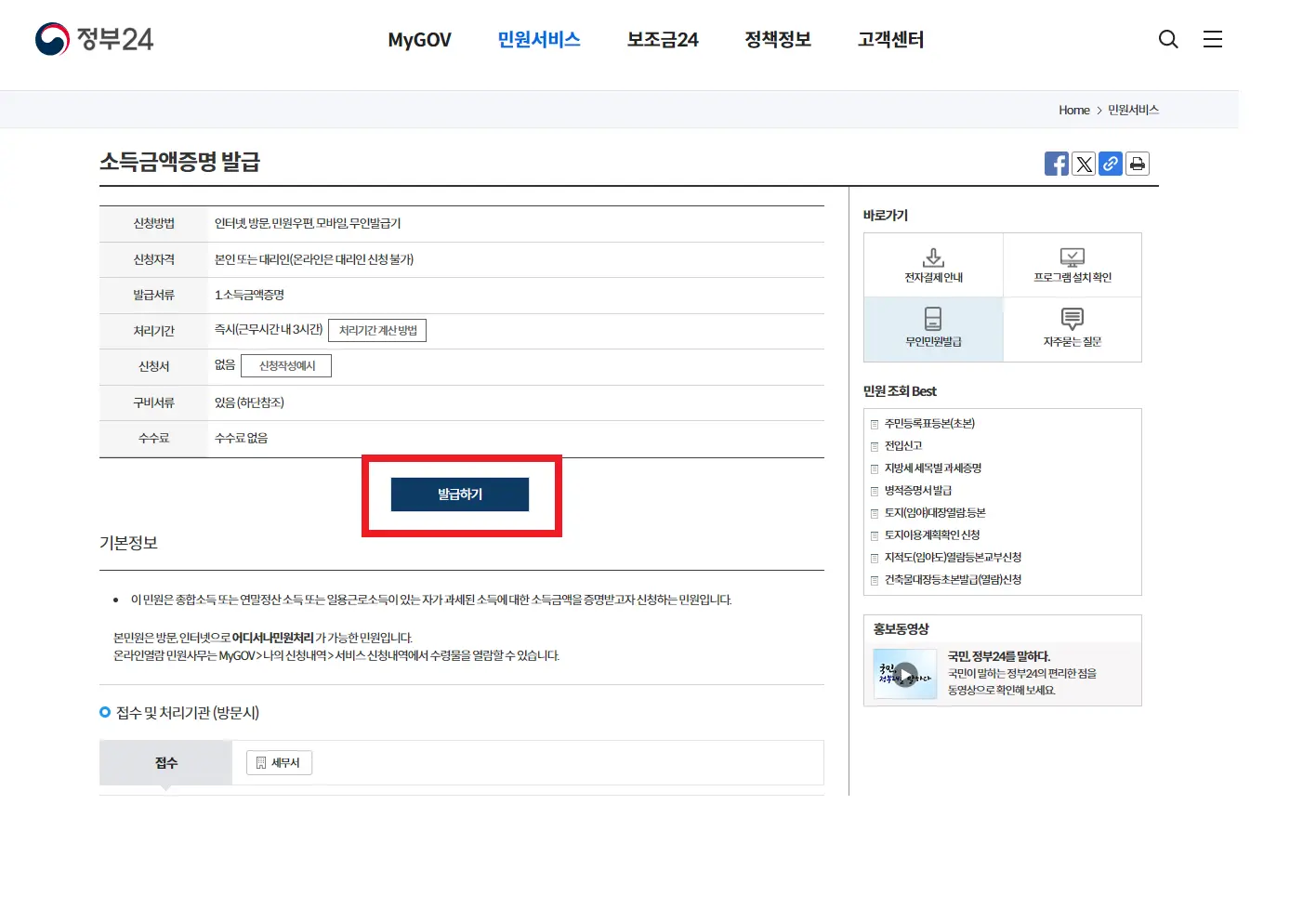
Task: Click the 세무서 button
Action: coord(279,762)
